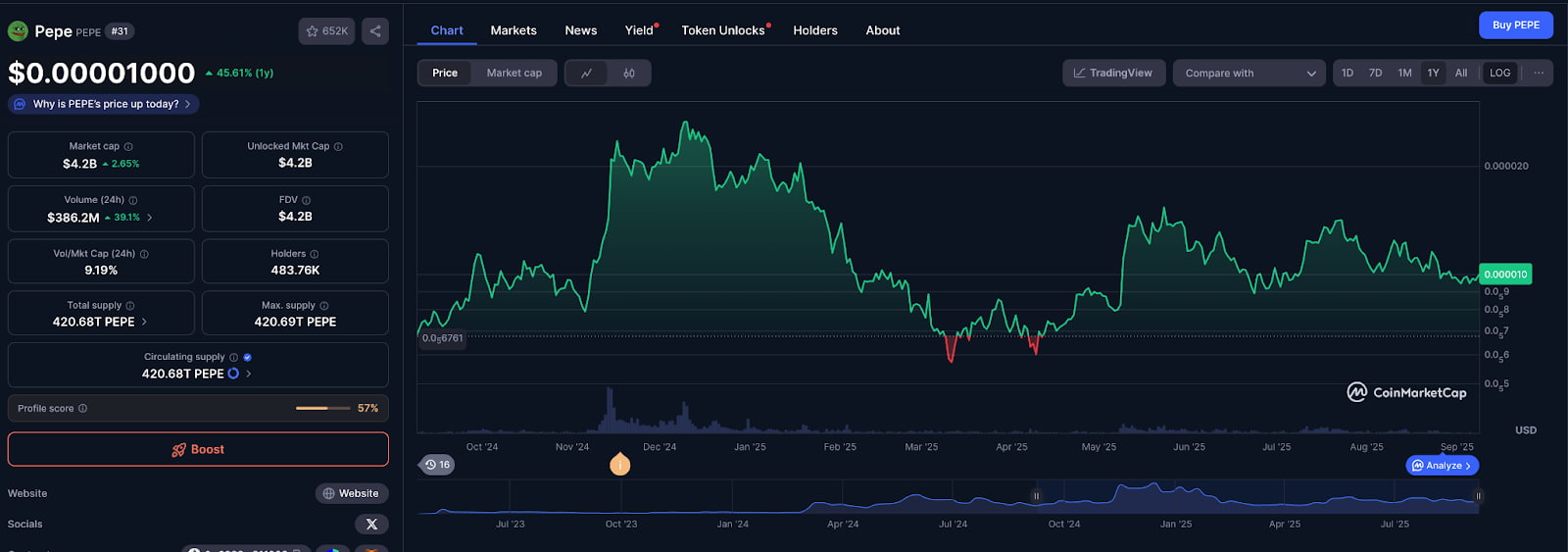Click the circulating supply ring chart icon
1568x552 pixels.
233,374
